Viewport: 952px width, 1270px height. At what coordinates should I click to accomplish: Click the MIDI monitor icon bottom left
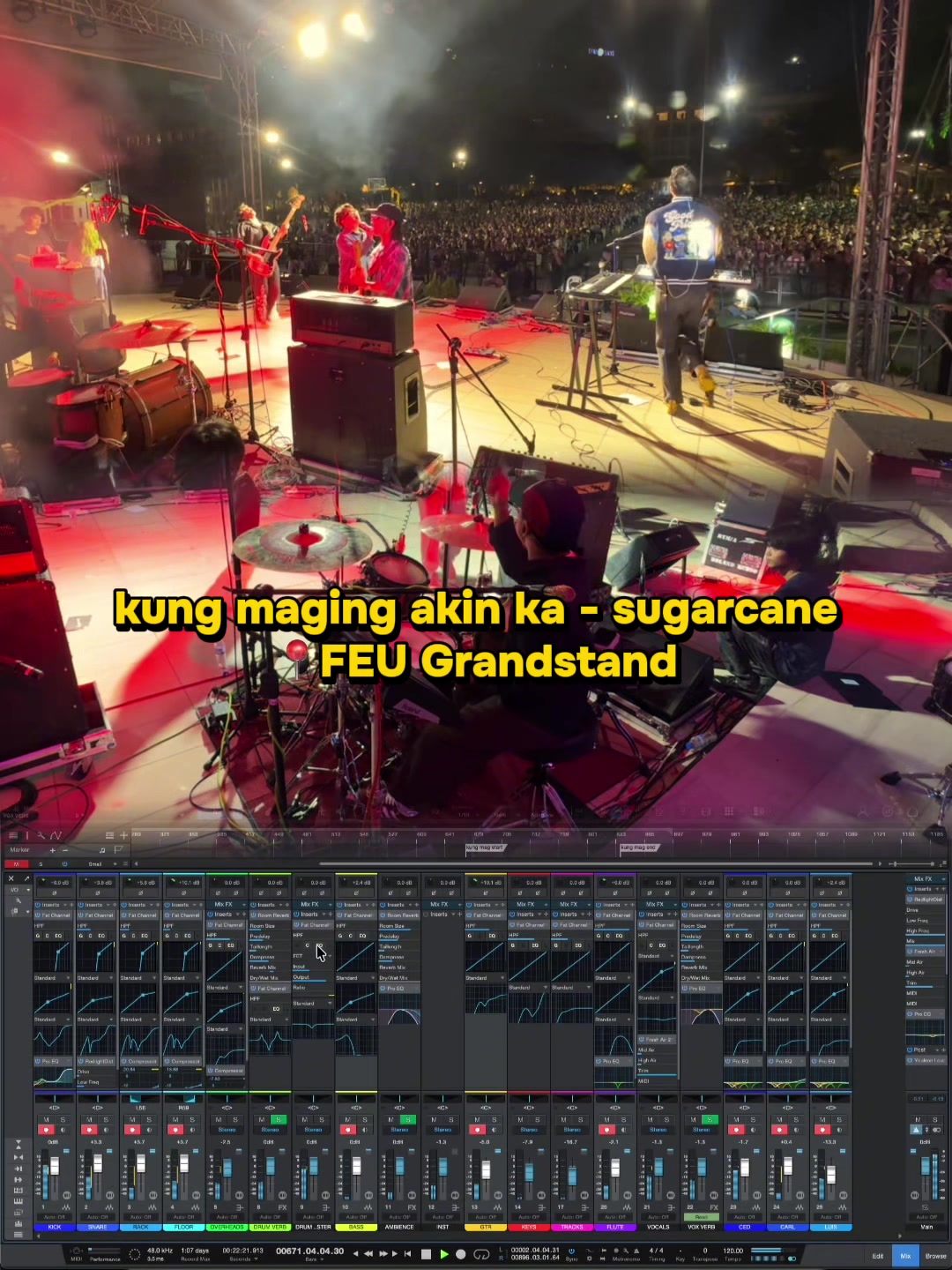[x=77, y=1251]
